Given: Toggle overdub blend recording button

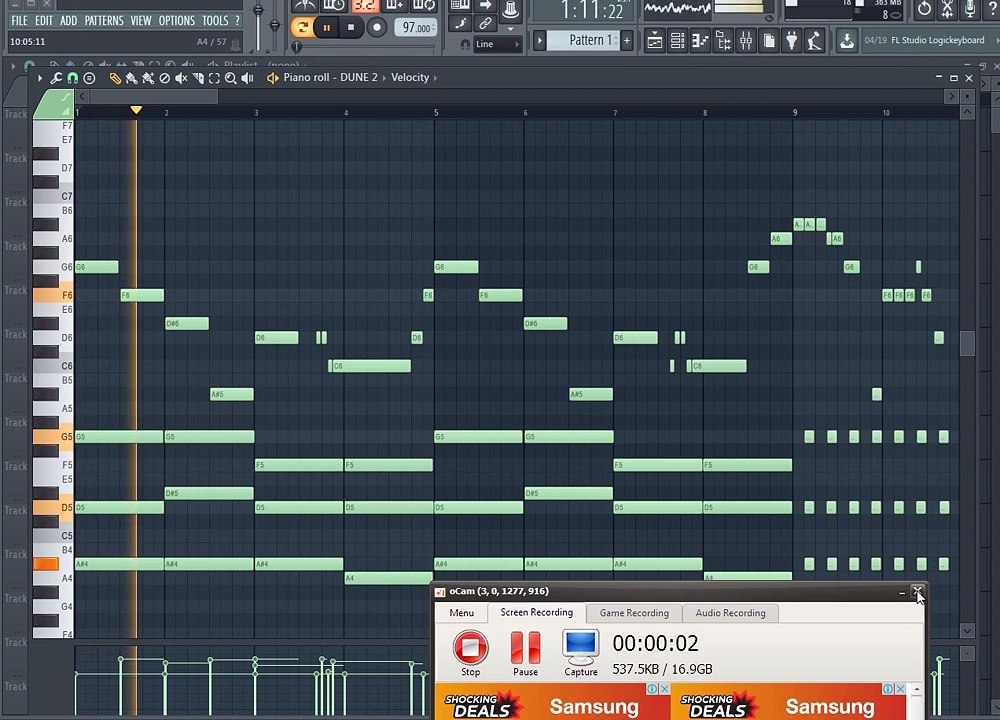Looking at the screenshot, I should pyautogui.click(x=394, y=6).
